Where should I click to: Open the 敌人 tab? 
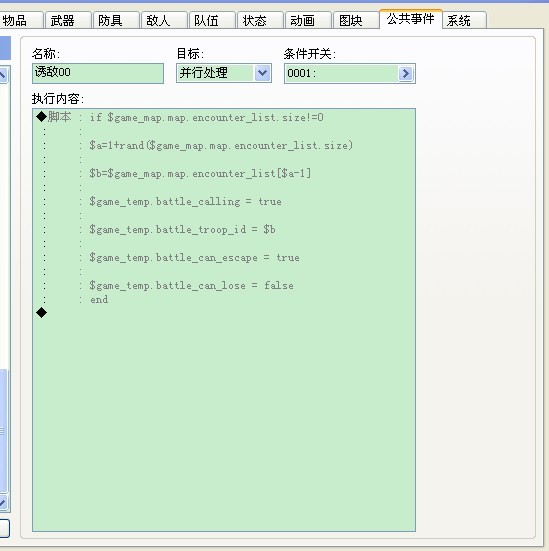[x=164, y=20]
